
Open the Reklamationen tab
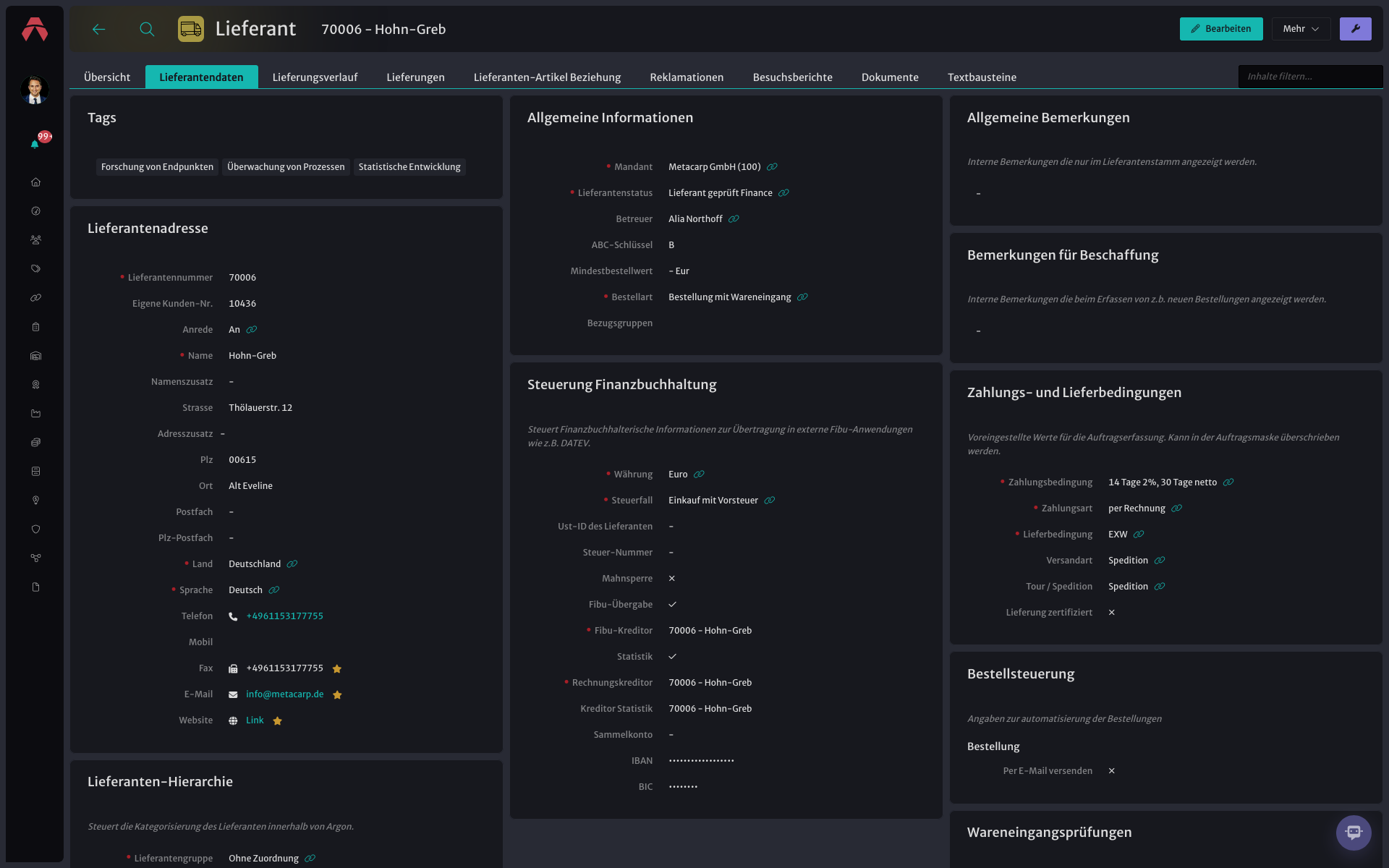687,77
